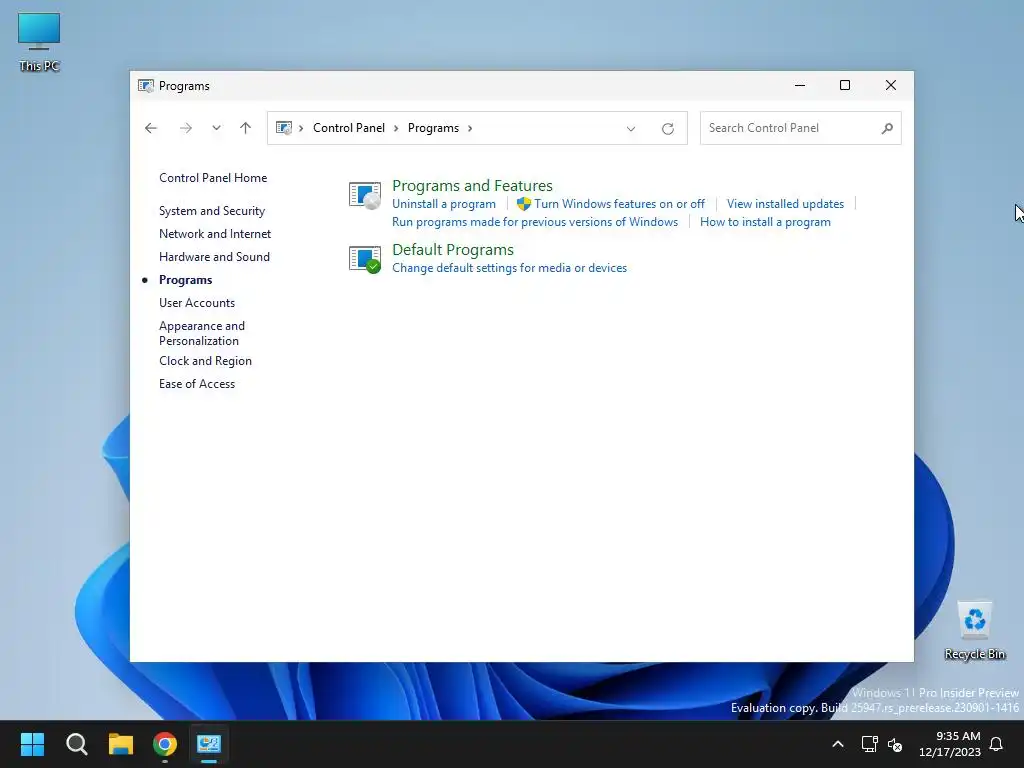Click the Back navigation arrow

(x=151, y=128)
